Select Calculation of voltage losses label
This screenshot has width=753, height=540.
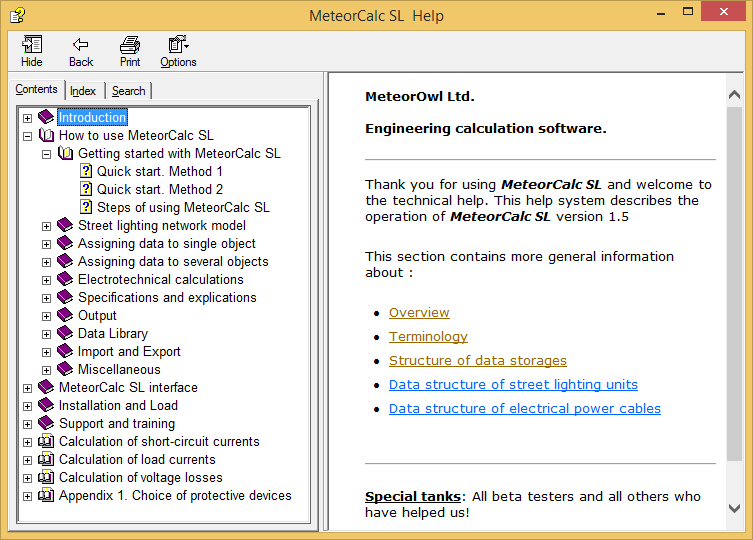point(141,477)
